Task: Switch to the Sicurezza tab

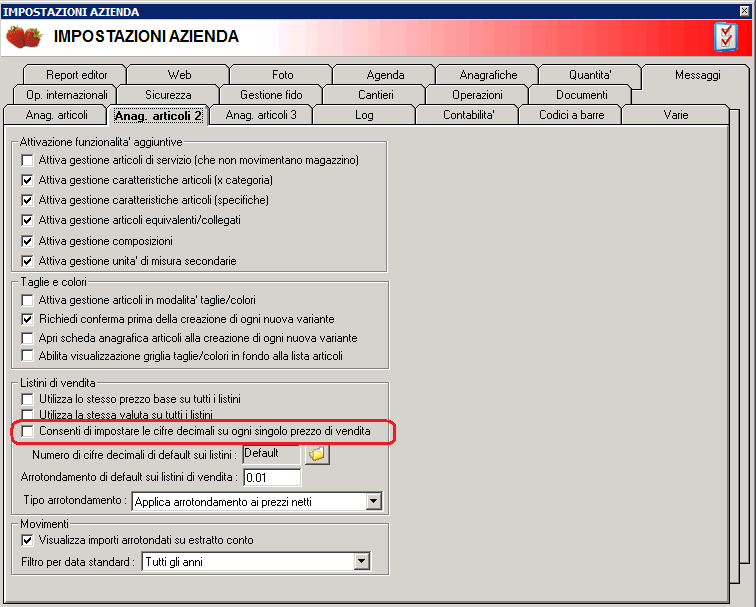Action: click(x=168, y=95)
